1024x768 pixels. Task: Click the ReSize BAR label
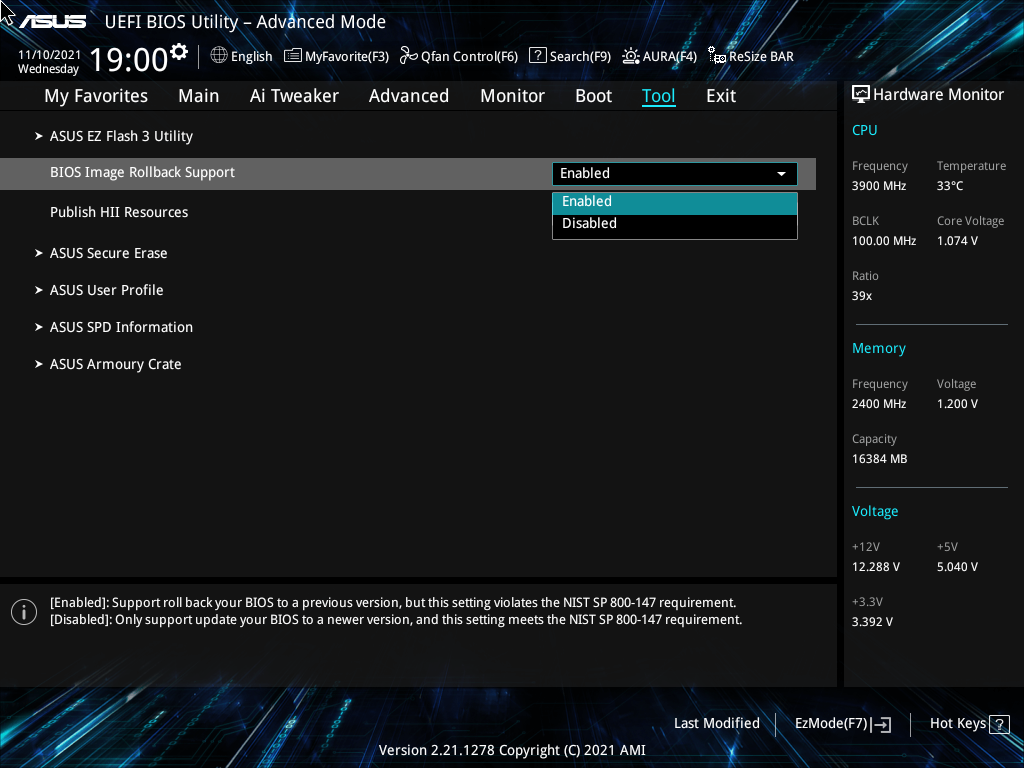[761, 57]
